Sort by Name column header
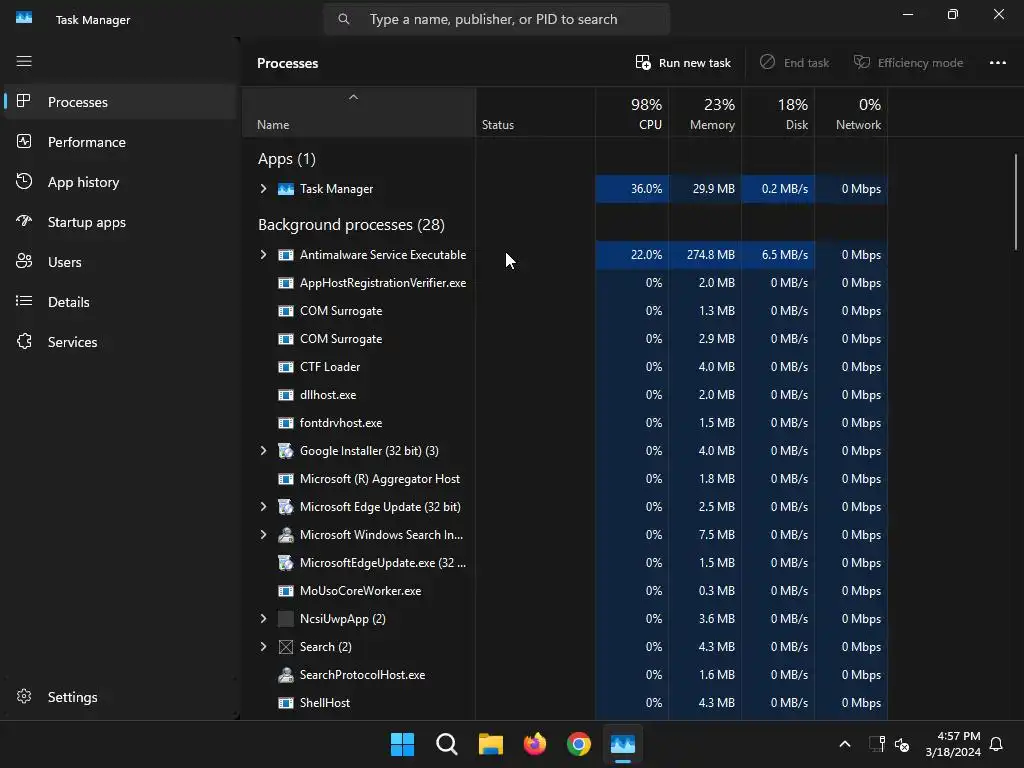The height and width of the screenshot is (768, 1024). (359, 112)
